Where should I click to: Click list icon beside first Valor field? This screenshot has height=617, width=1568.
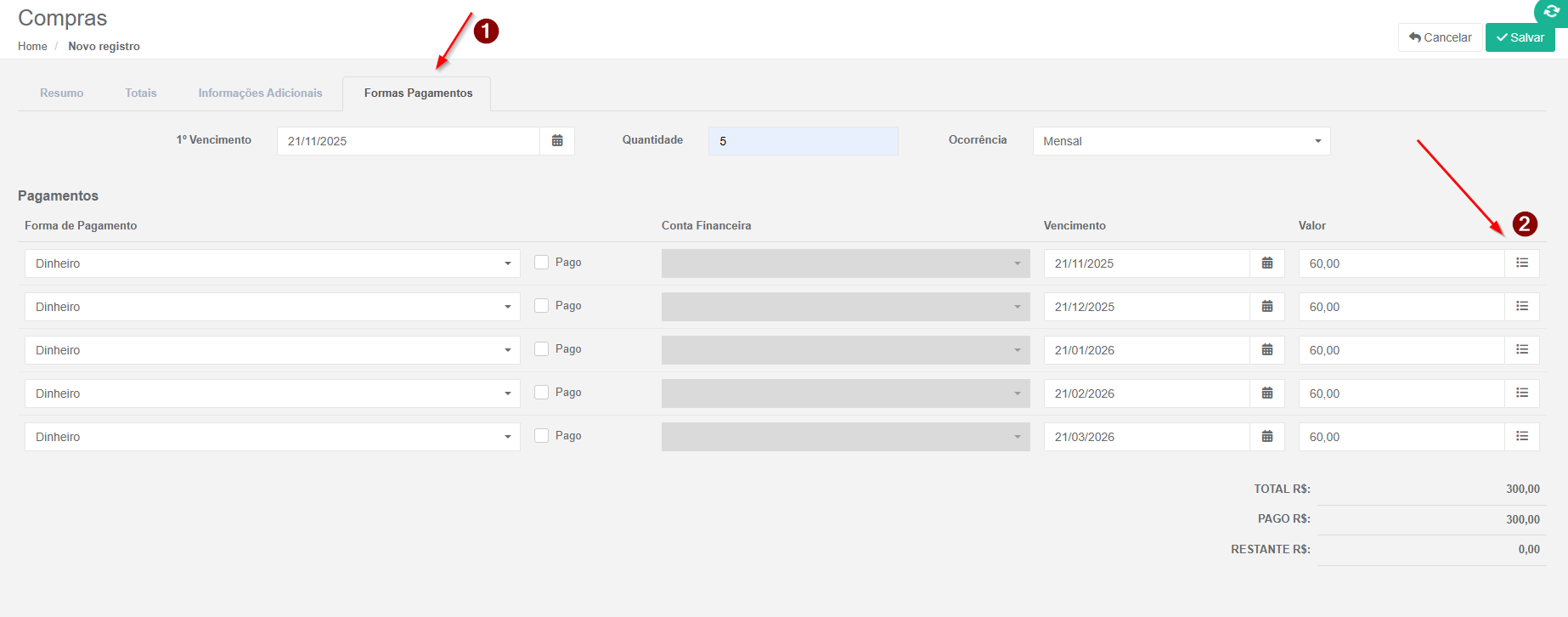pos(1521,263)
